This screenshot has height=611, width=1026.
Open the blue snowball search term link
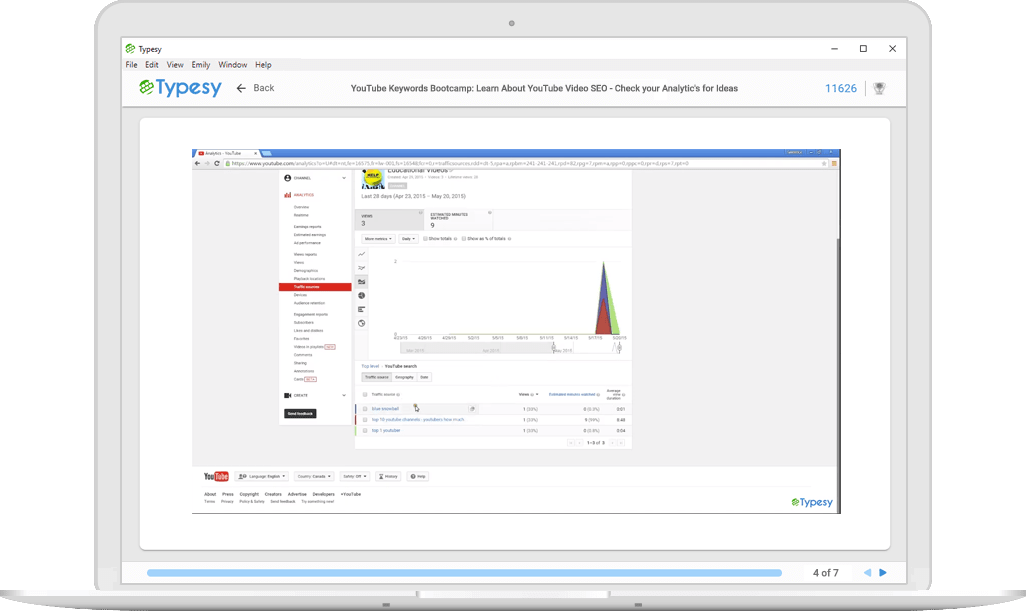pos(385,409)
